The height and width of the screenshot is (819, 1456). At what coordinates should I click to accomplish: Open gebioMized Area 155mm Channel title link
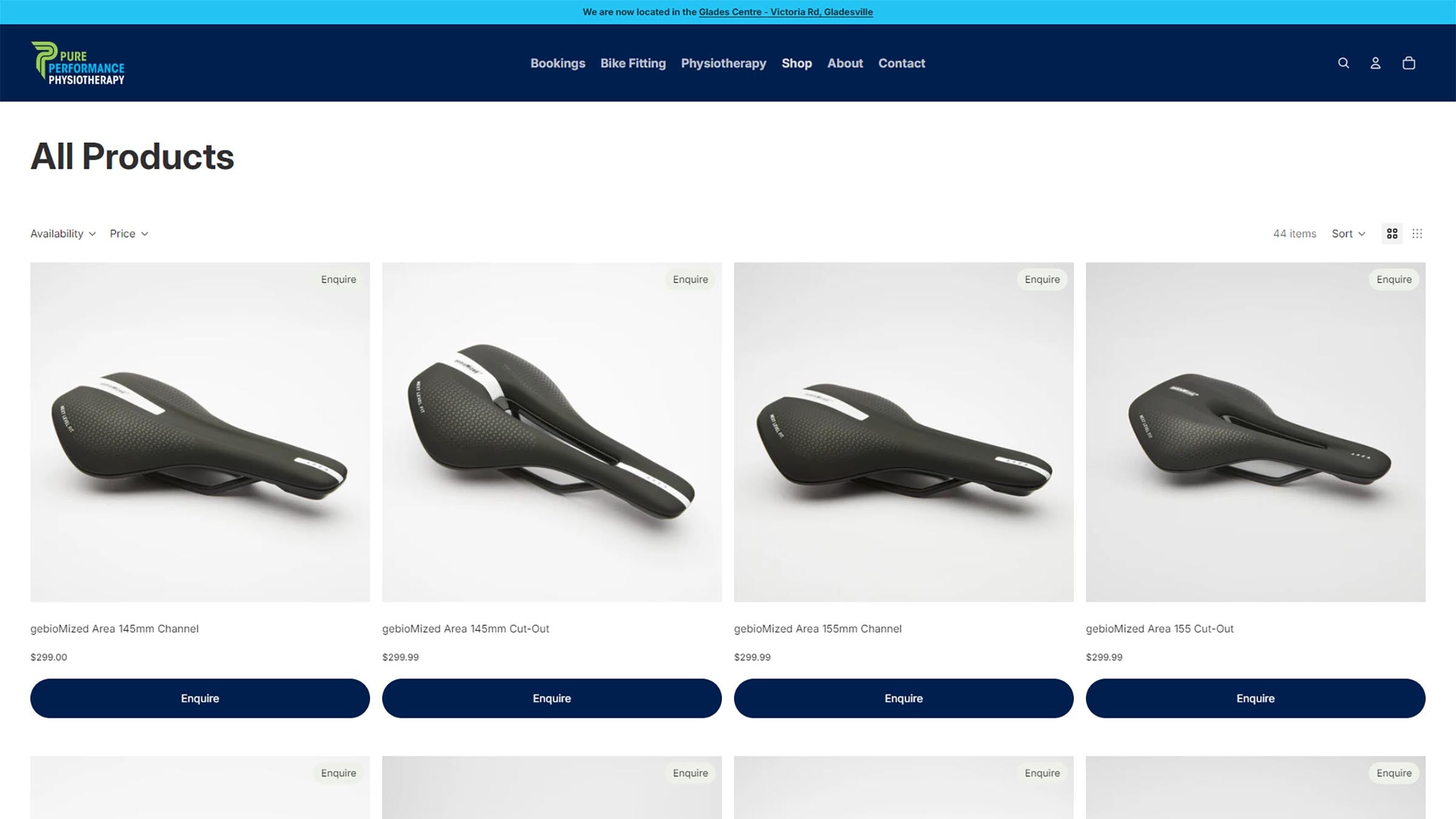point(818,629)
